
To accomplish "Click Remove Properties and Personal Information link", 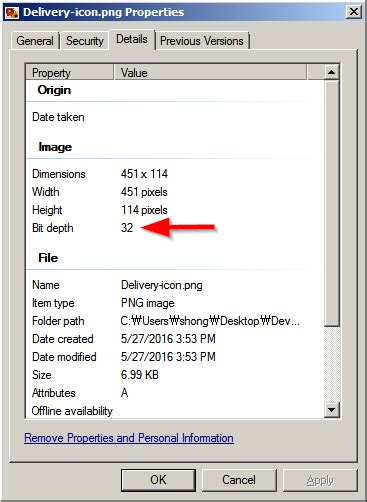I will pos(129,438).
